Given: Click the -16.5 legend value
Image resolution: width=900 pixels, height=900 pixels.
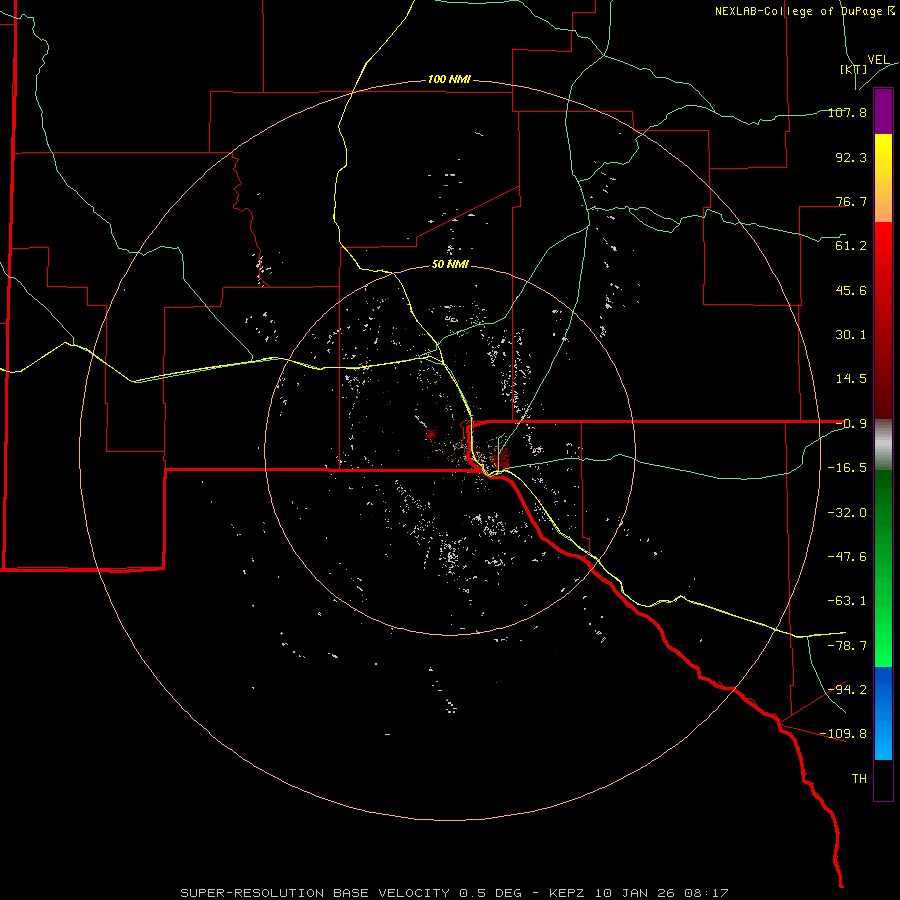Looking at the screenshot, I should tap(847, 468).
